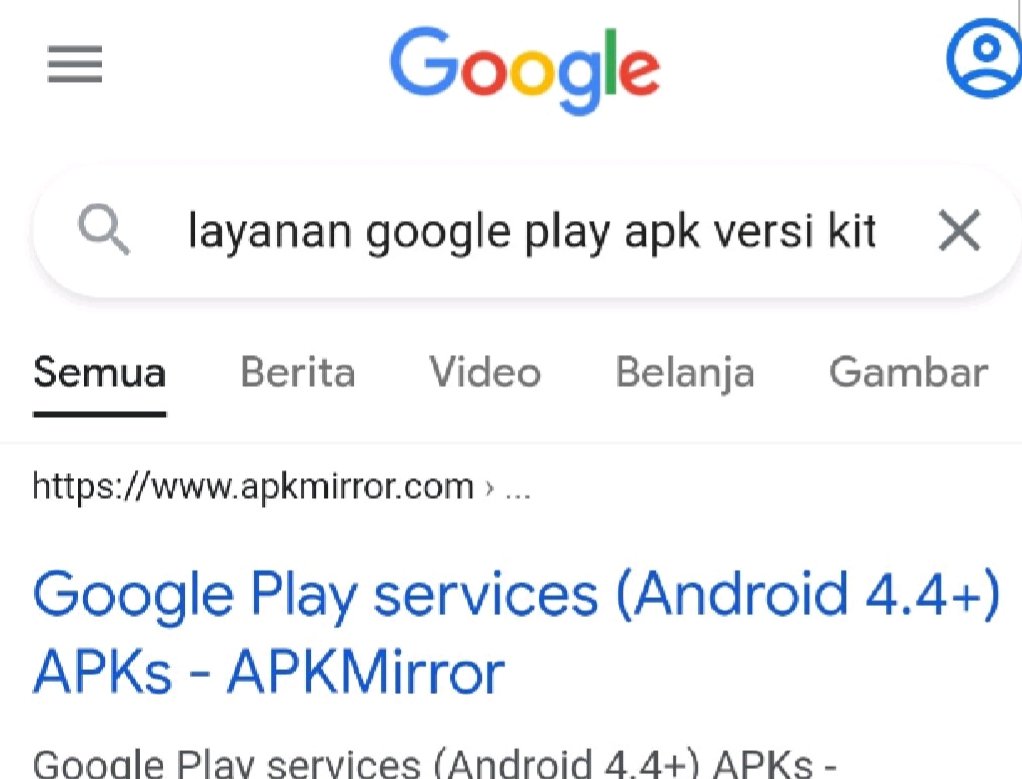Place cursor after the word 'kit' in query
The image size is (1022, 779).
[878, 231]
